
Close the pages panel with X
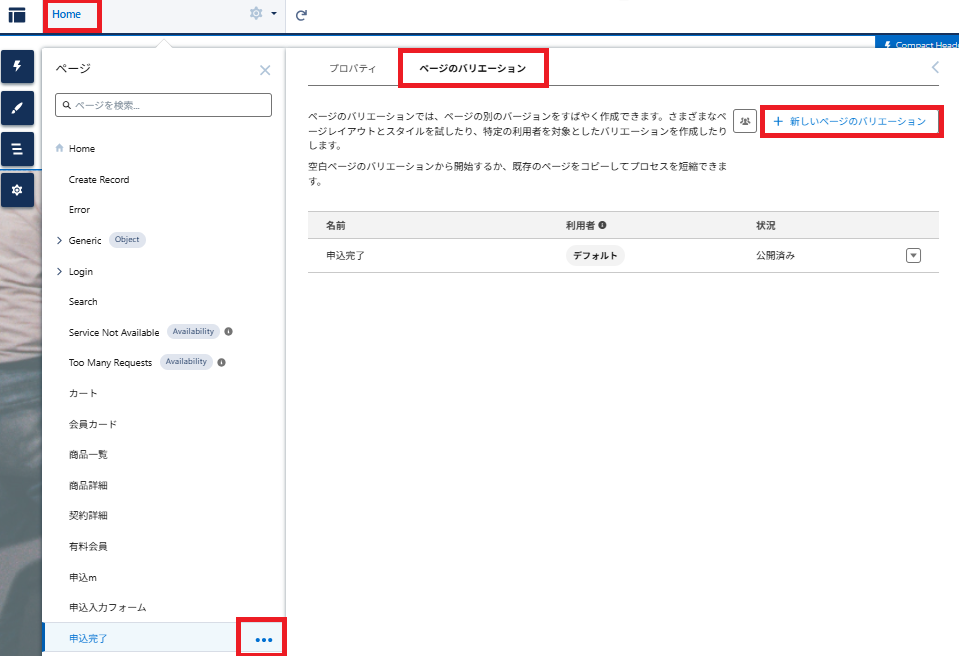[265, 70]
